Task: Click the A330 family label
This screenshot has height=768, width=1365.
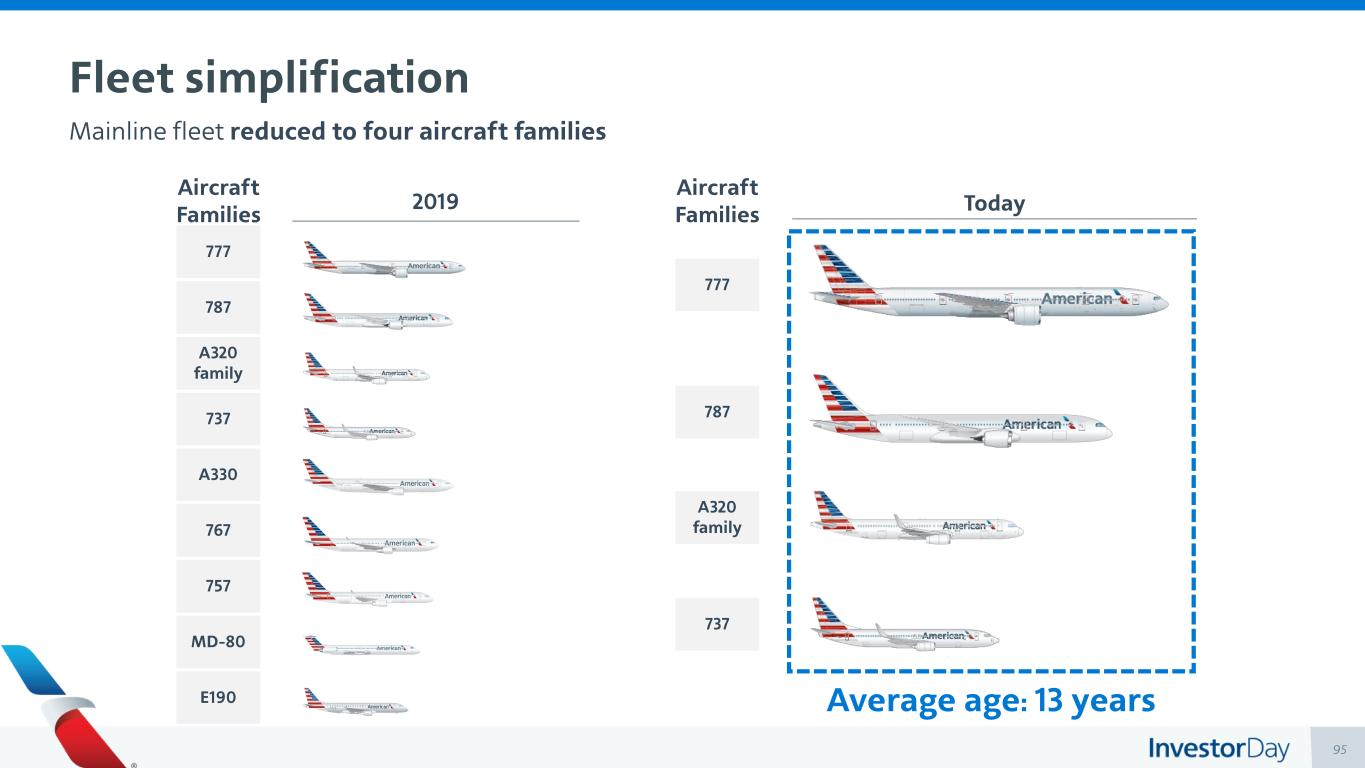Action: pos(218,474)
